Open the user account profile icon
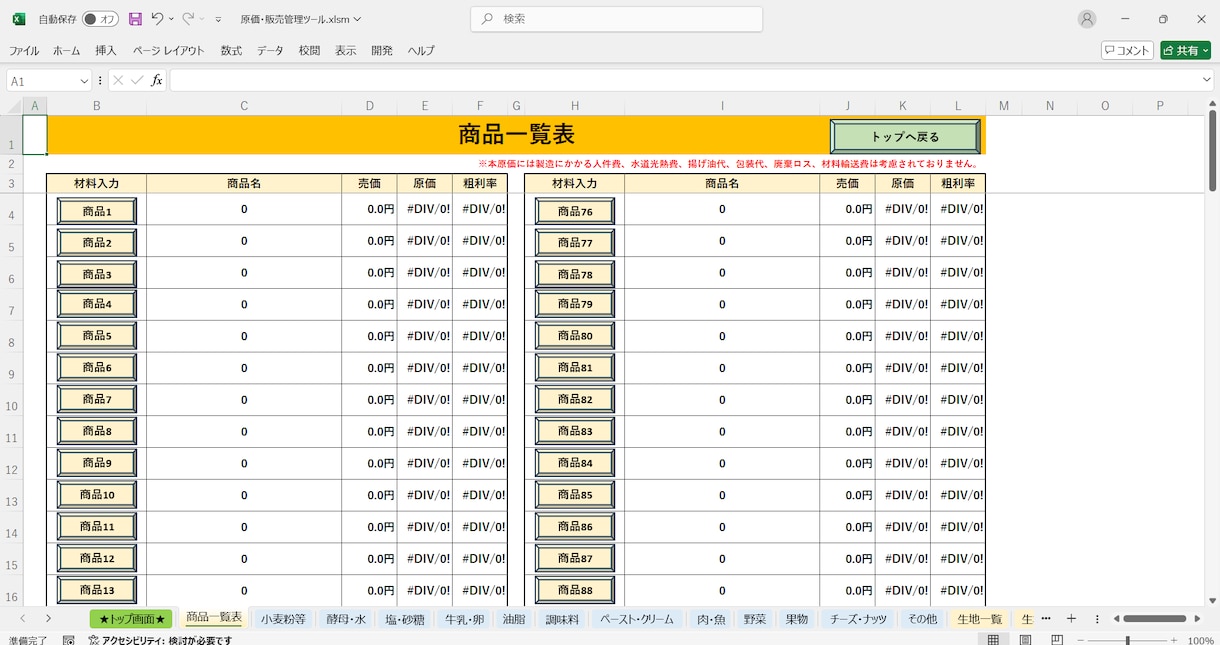1220x645 pixels. (1087, 19)
